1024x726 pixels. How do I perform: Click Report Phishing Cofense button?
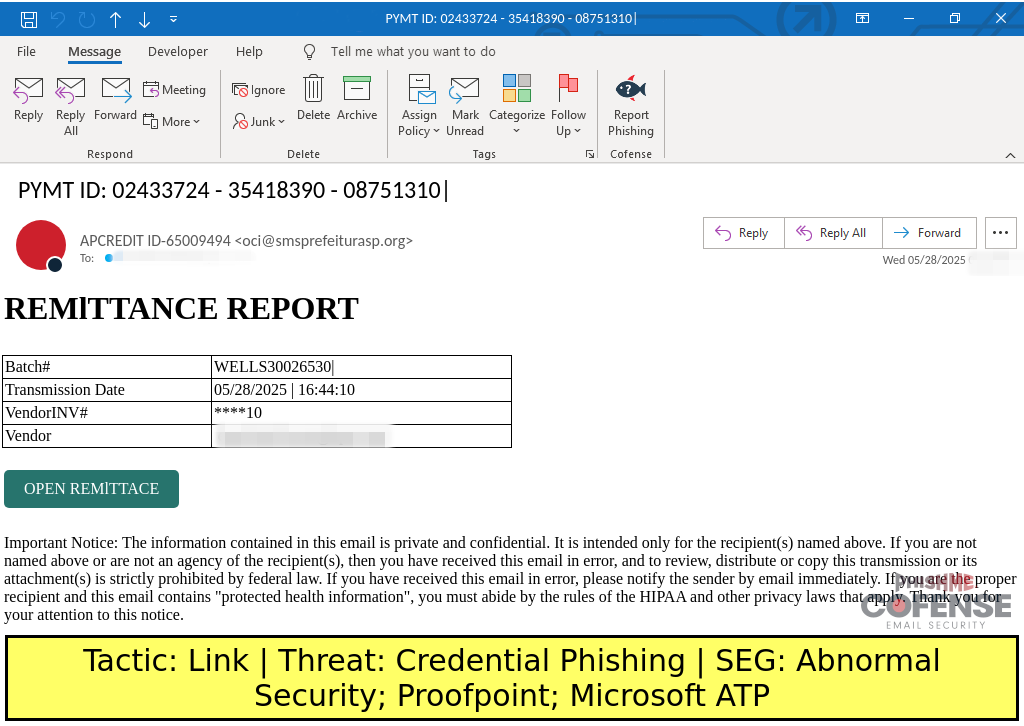click(631, 105)
